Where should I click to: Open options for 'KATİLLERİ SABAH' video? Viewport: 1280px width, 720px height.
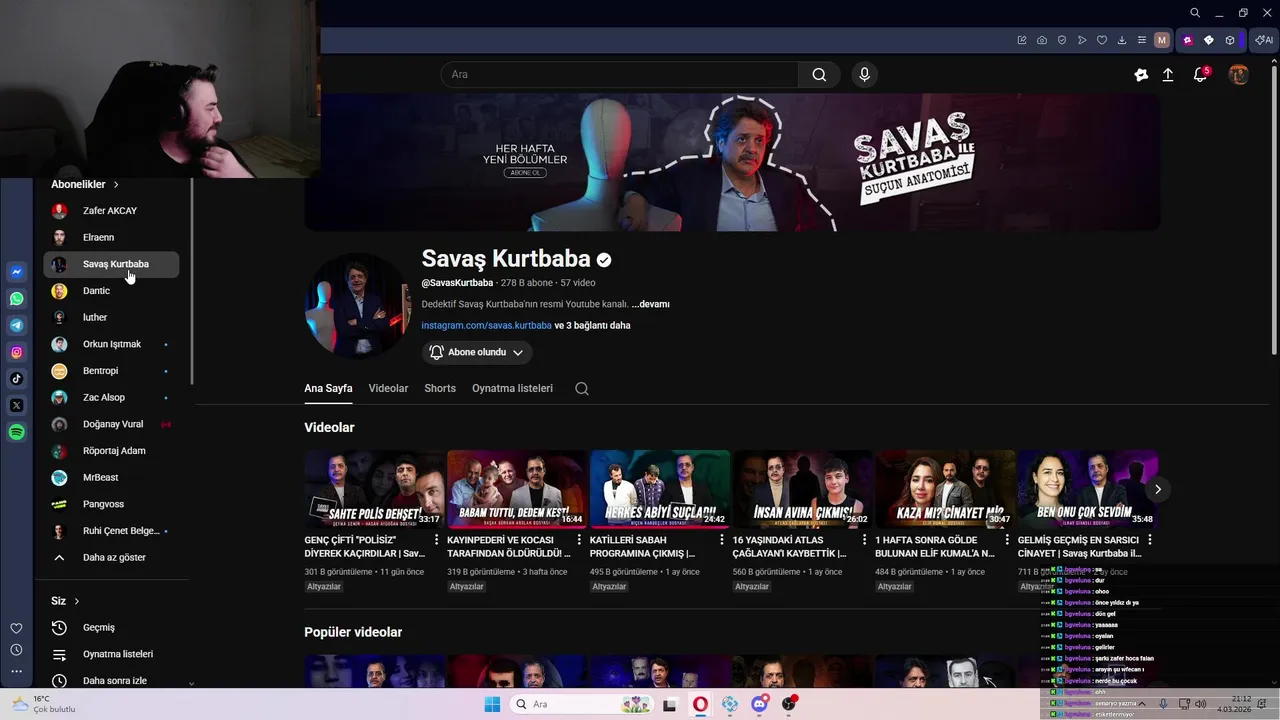tap(722, 540)
